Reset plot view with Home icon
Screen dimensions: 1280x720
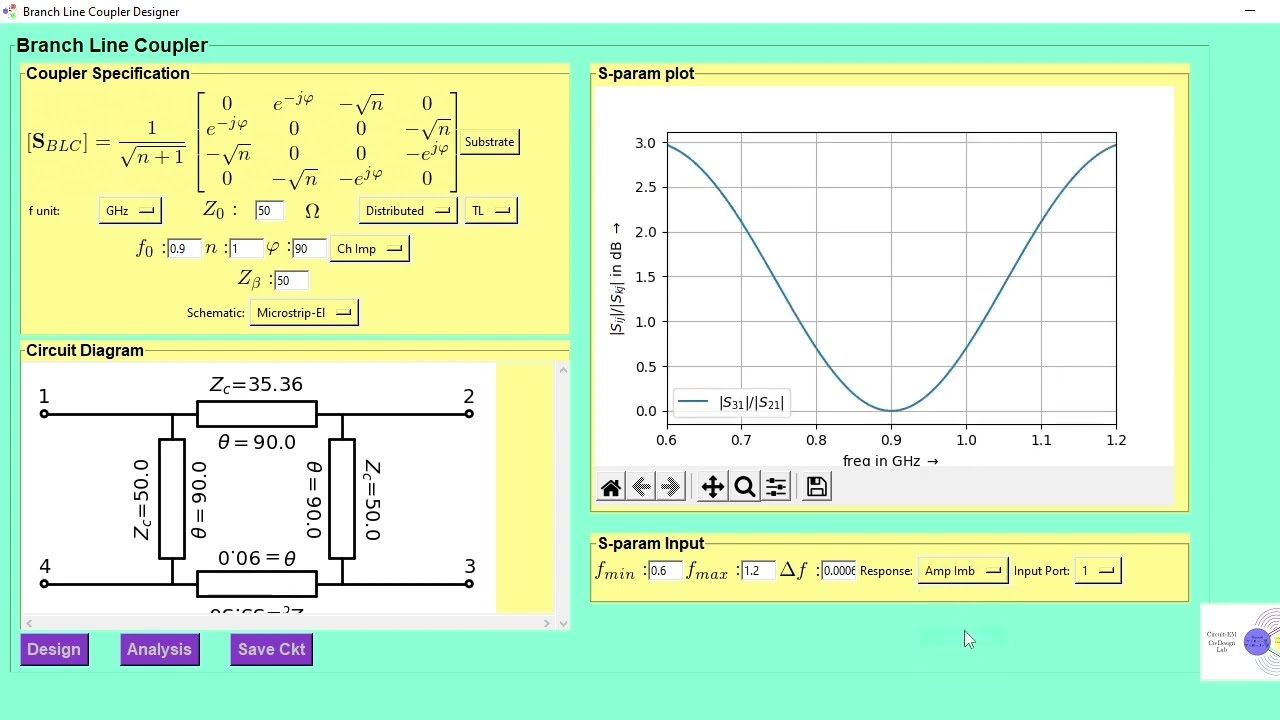611,487
